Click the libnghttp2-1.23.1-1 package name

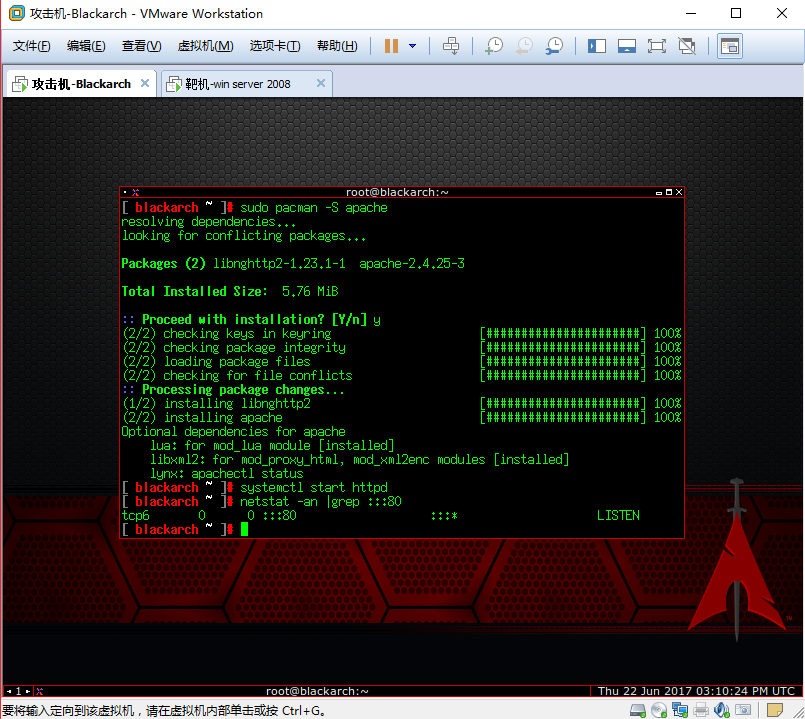[279, 264]
